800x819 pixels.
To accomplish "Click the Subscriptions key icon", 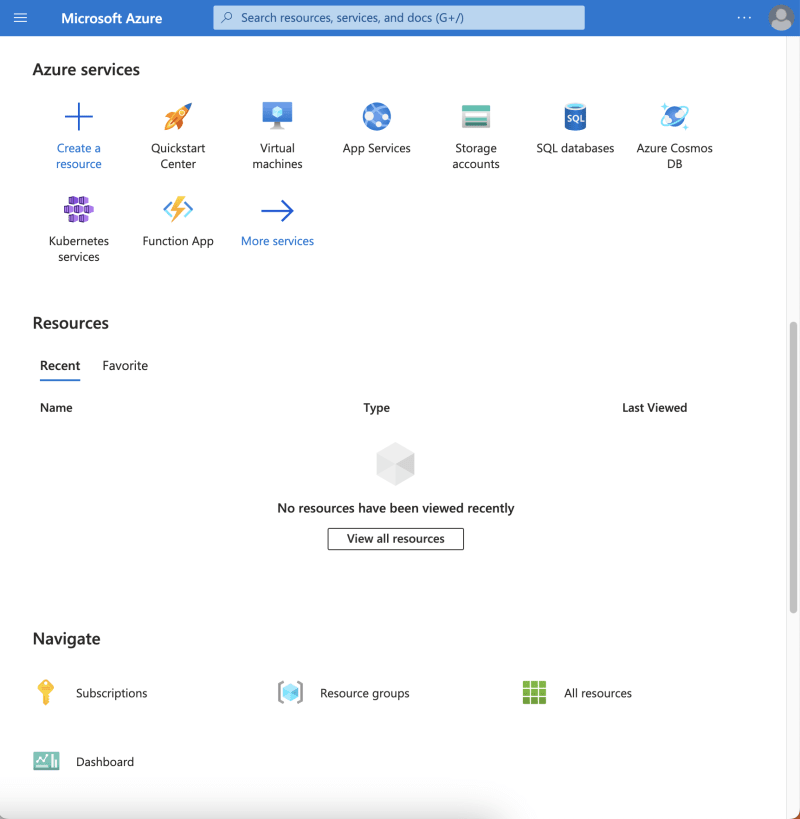I will (x=46, y=692).
